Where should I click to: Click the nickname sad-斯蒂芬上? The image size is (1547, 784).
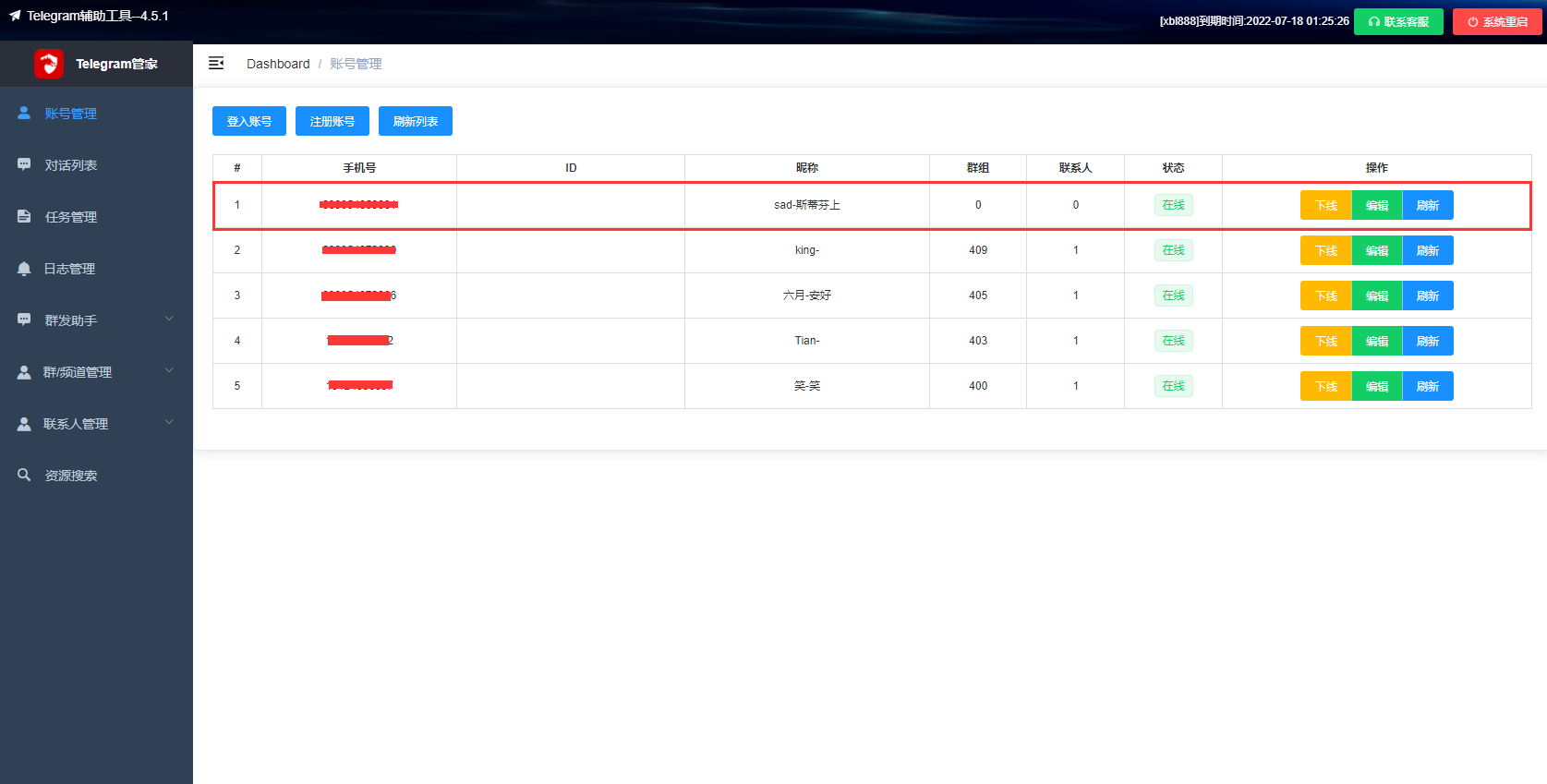tap(807, 205)
